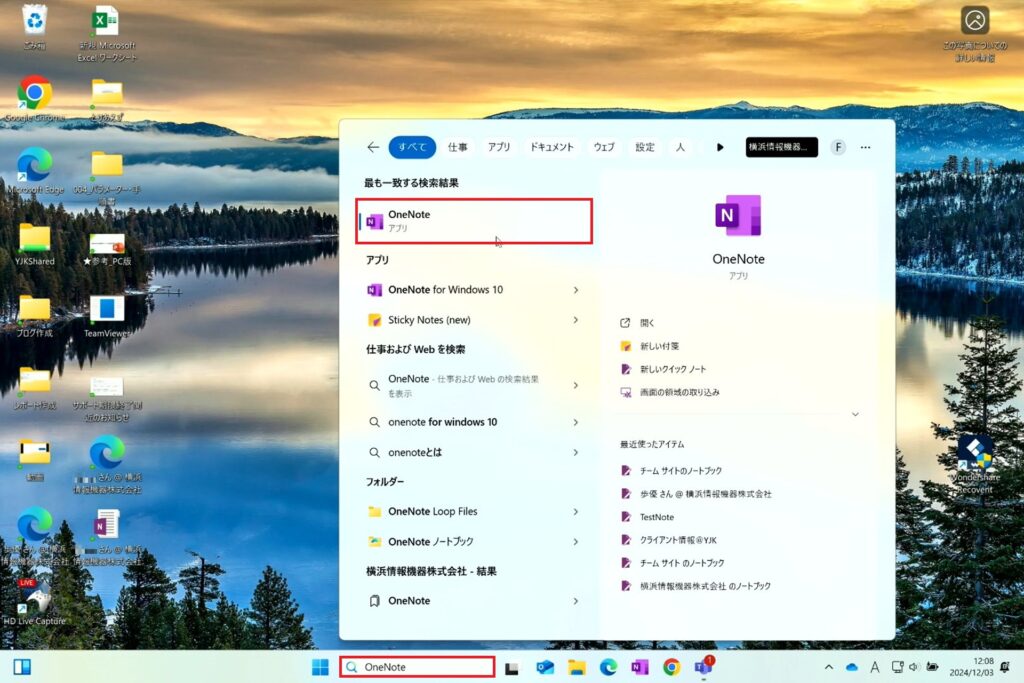Show more search filters with the arrow
Screen dimensions: 1024x683
click(720, 148)
